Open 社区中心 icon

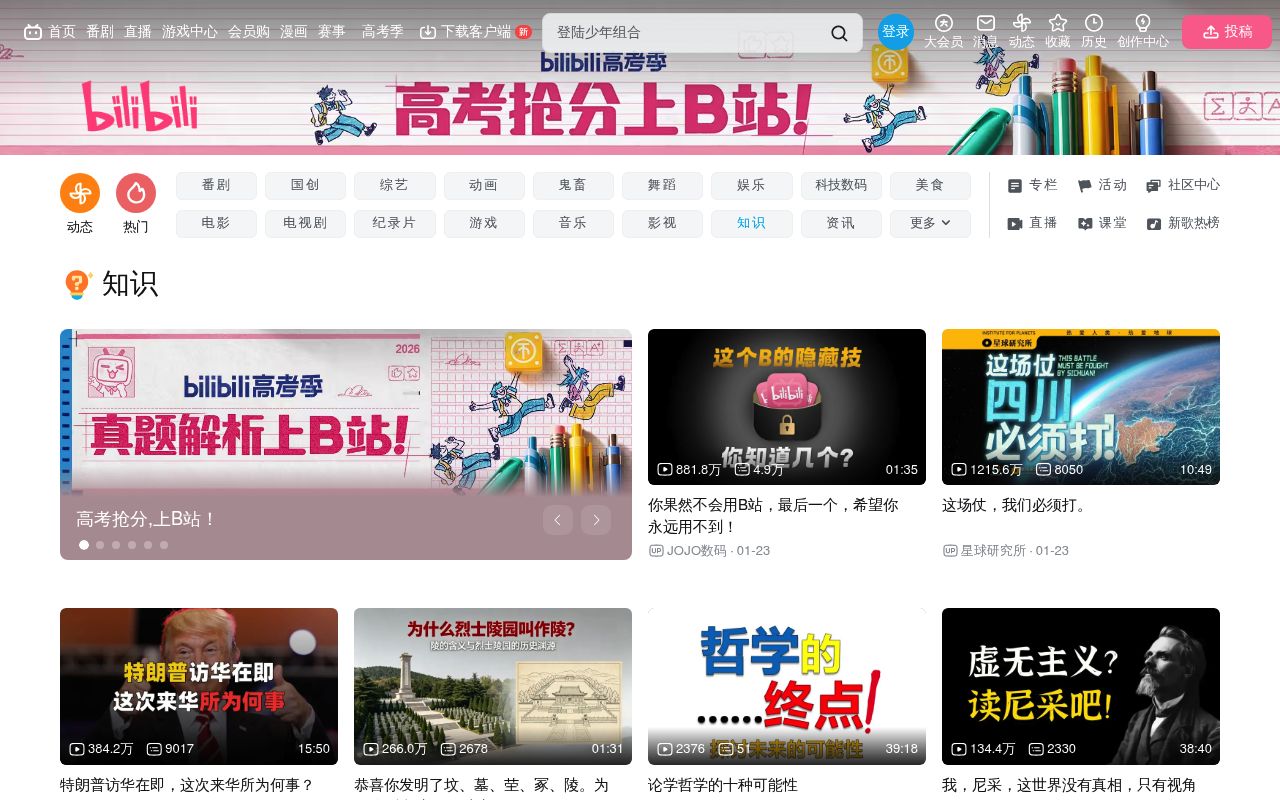tap(1153, 186)
